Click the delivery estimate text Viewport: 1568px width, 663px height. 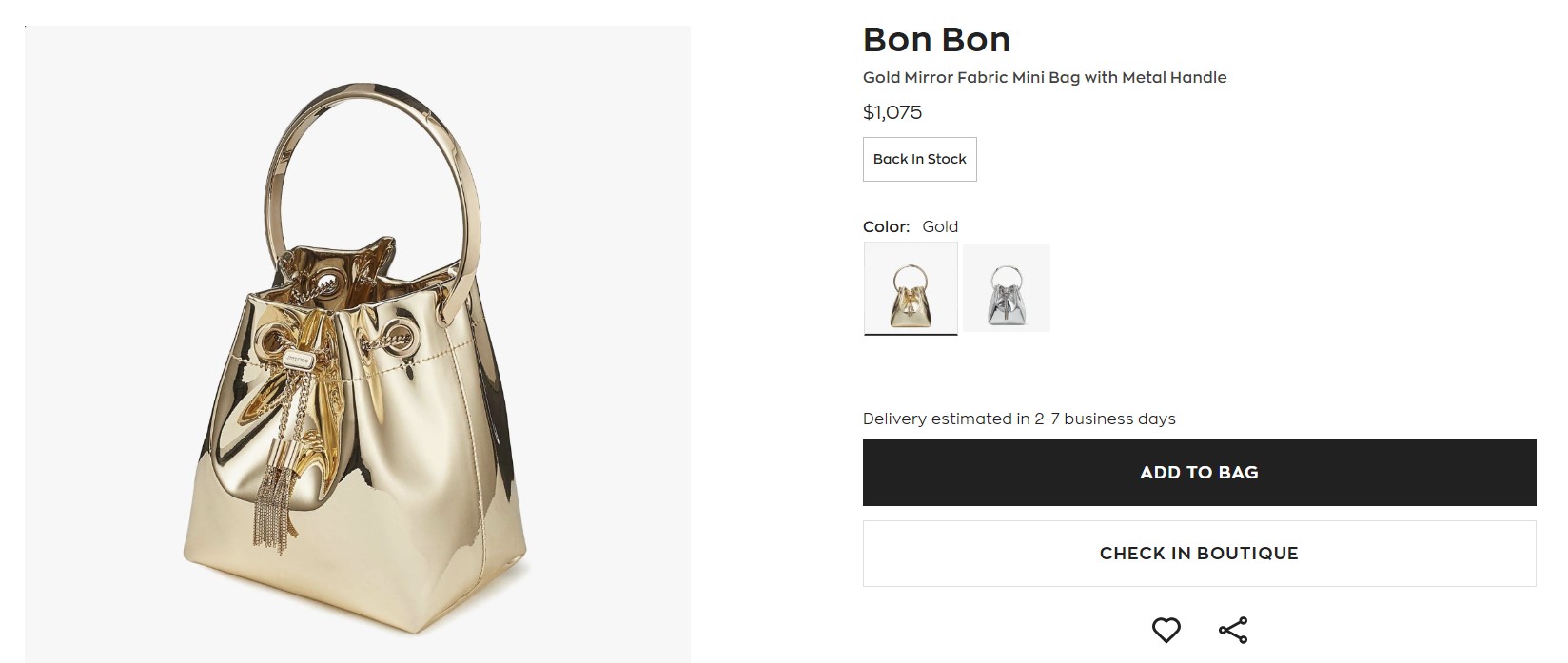[x=1018, y=419]
